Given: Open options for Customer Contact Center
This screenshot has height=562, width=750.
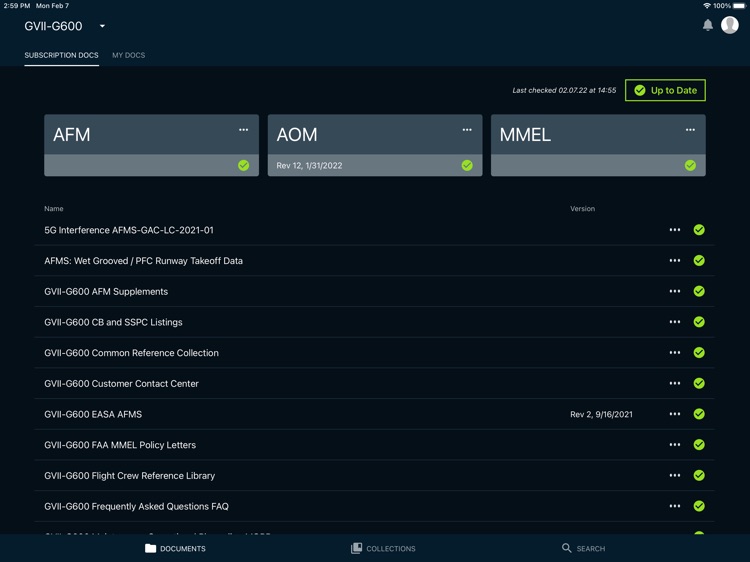Looking at the screenshot, I should [675, 383].
